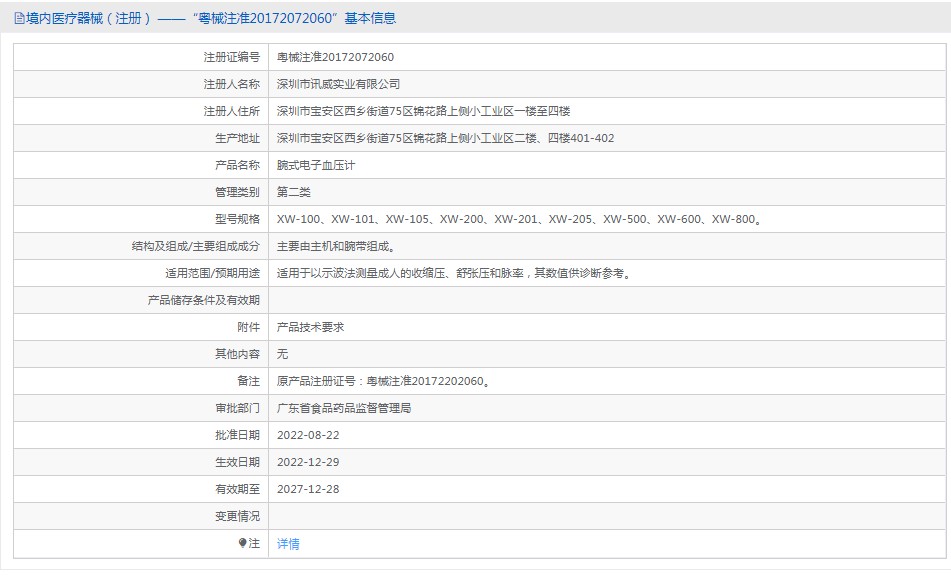The height and width of the screenshot is (585, 951).
Task: Select expiry date 2027-12-28
Action: (308, 489)
